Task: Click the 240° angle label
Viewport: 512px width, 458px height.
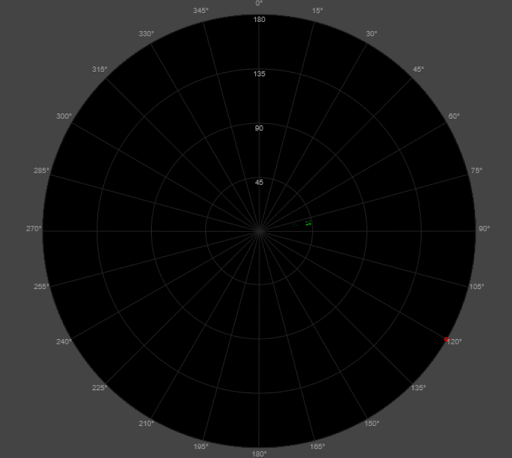Action: coord(64,341)
